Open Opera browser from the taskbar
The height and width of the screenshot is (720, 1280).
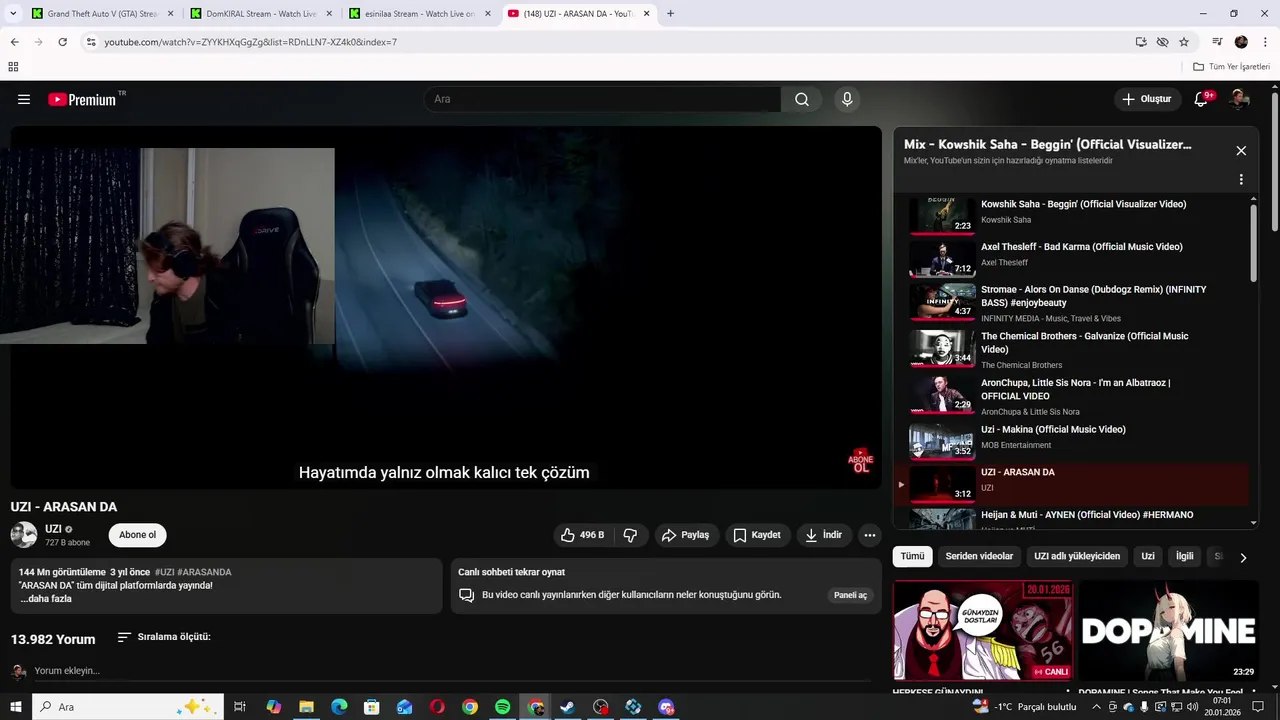point(437,707)
